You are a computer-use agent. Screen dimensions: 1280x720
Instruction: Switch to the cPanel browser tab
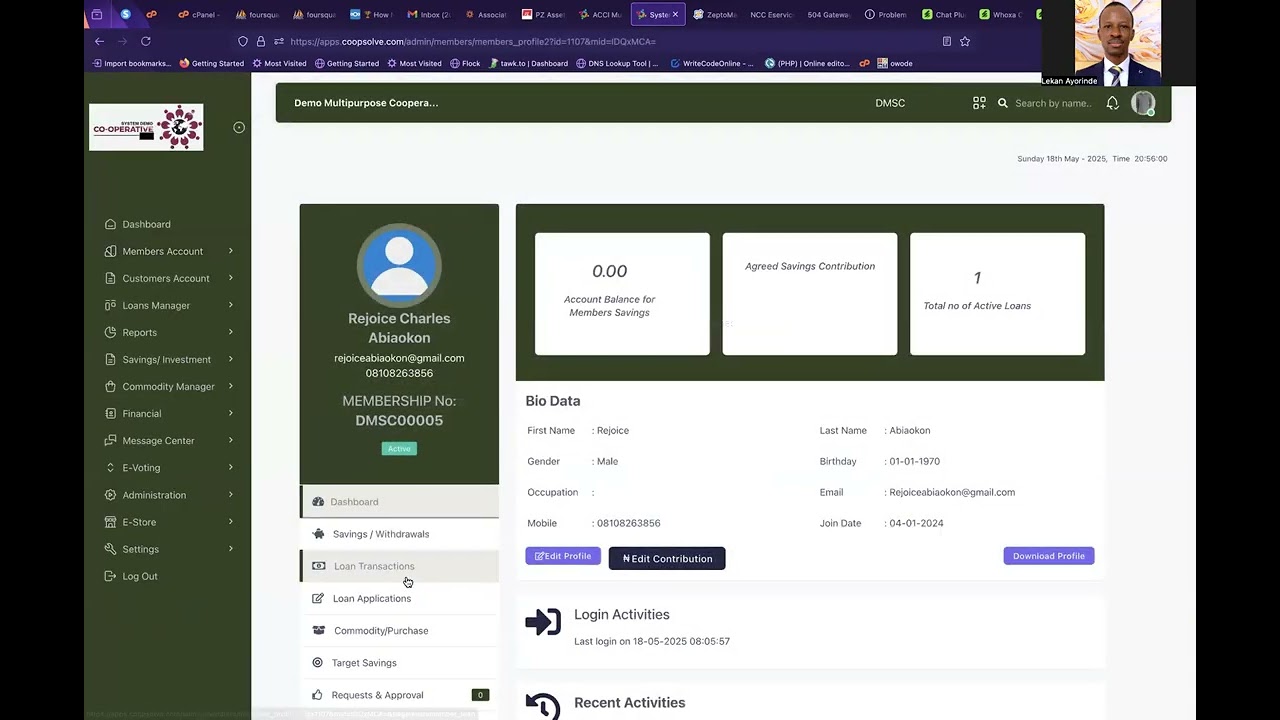pyautogui.click(x=199, y=15)
